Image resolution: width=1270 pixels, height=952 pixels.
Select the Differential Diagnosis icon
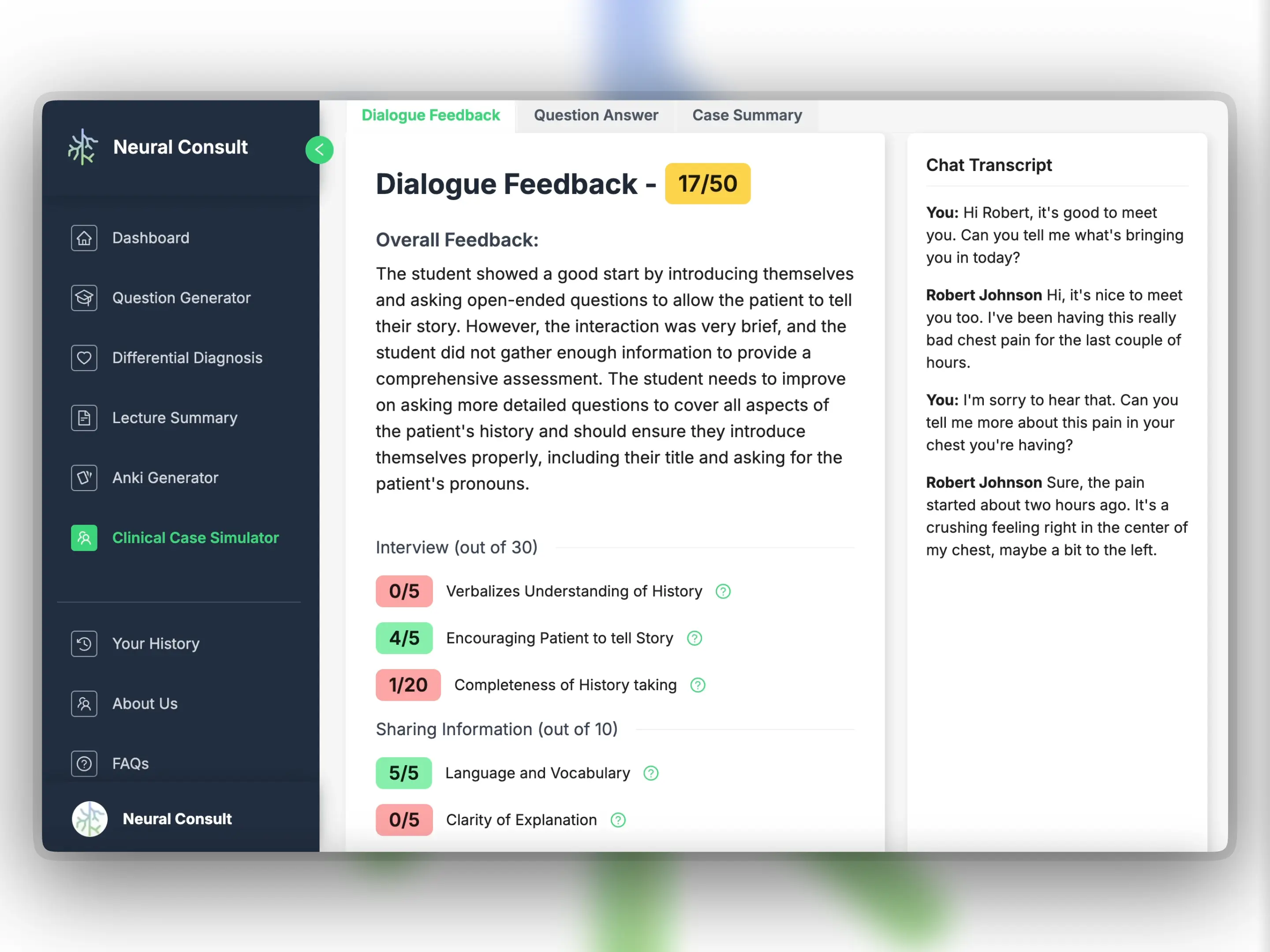pos(83,357)
